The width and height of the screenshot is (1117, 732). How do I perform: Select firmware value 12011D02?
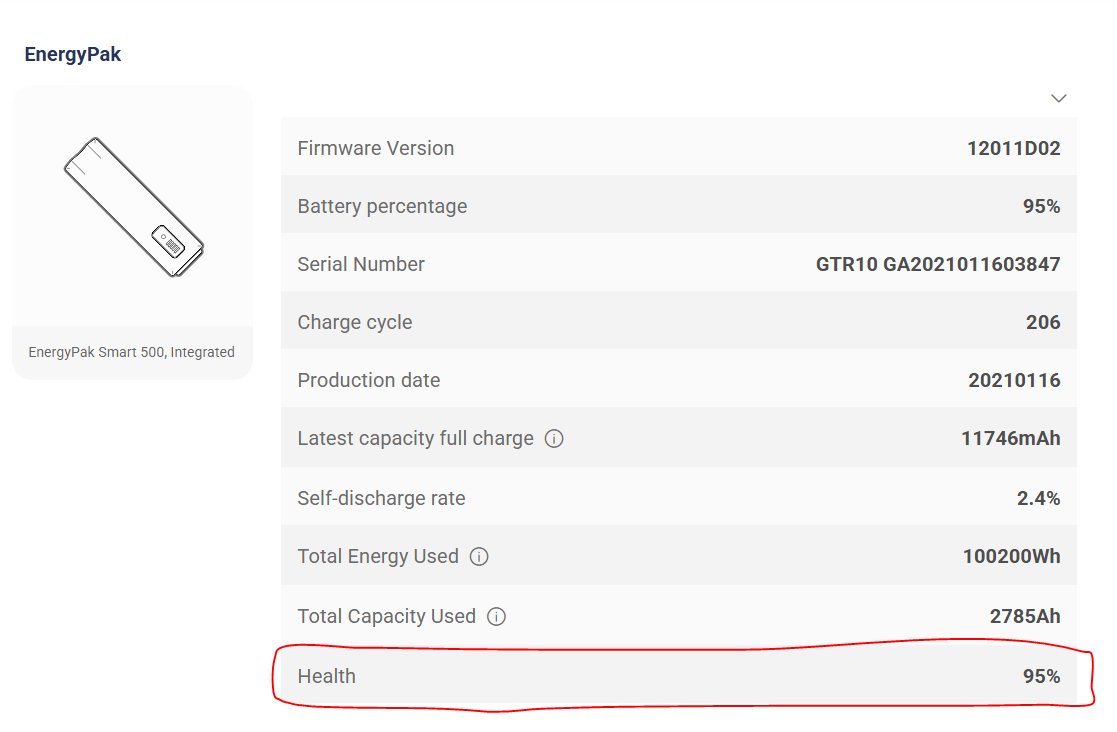(x=1013, y=148)
